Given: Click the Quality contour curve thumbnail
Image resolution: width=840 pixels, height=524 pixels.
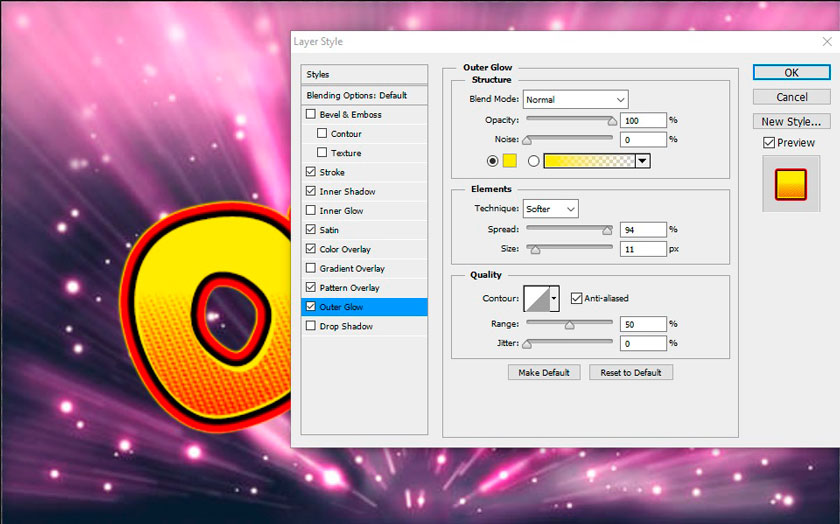Looking at the screenshot, I should pyautogui.click(x=537, y=298).
